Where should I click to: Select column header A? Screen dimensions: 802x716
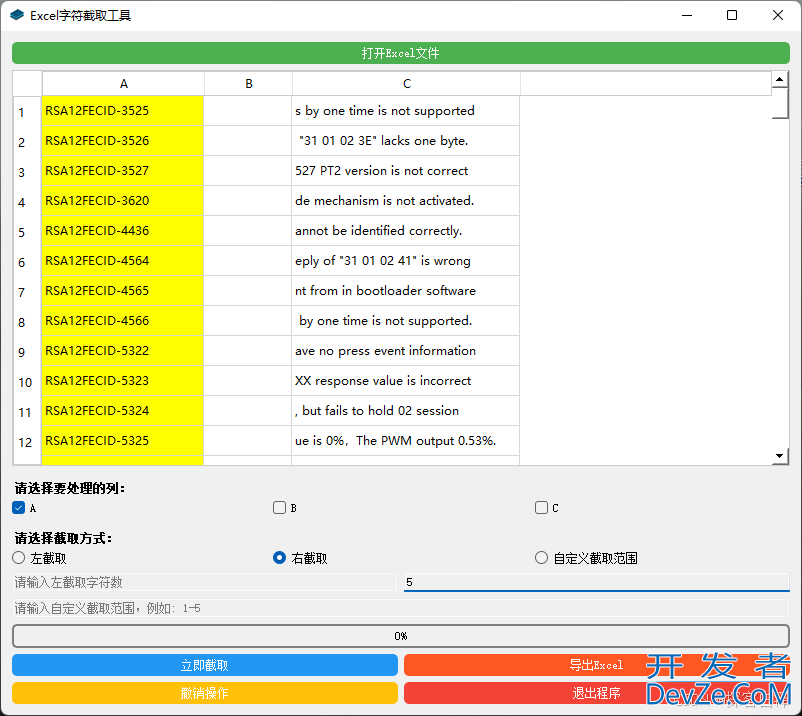[123, 84]
